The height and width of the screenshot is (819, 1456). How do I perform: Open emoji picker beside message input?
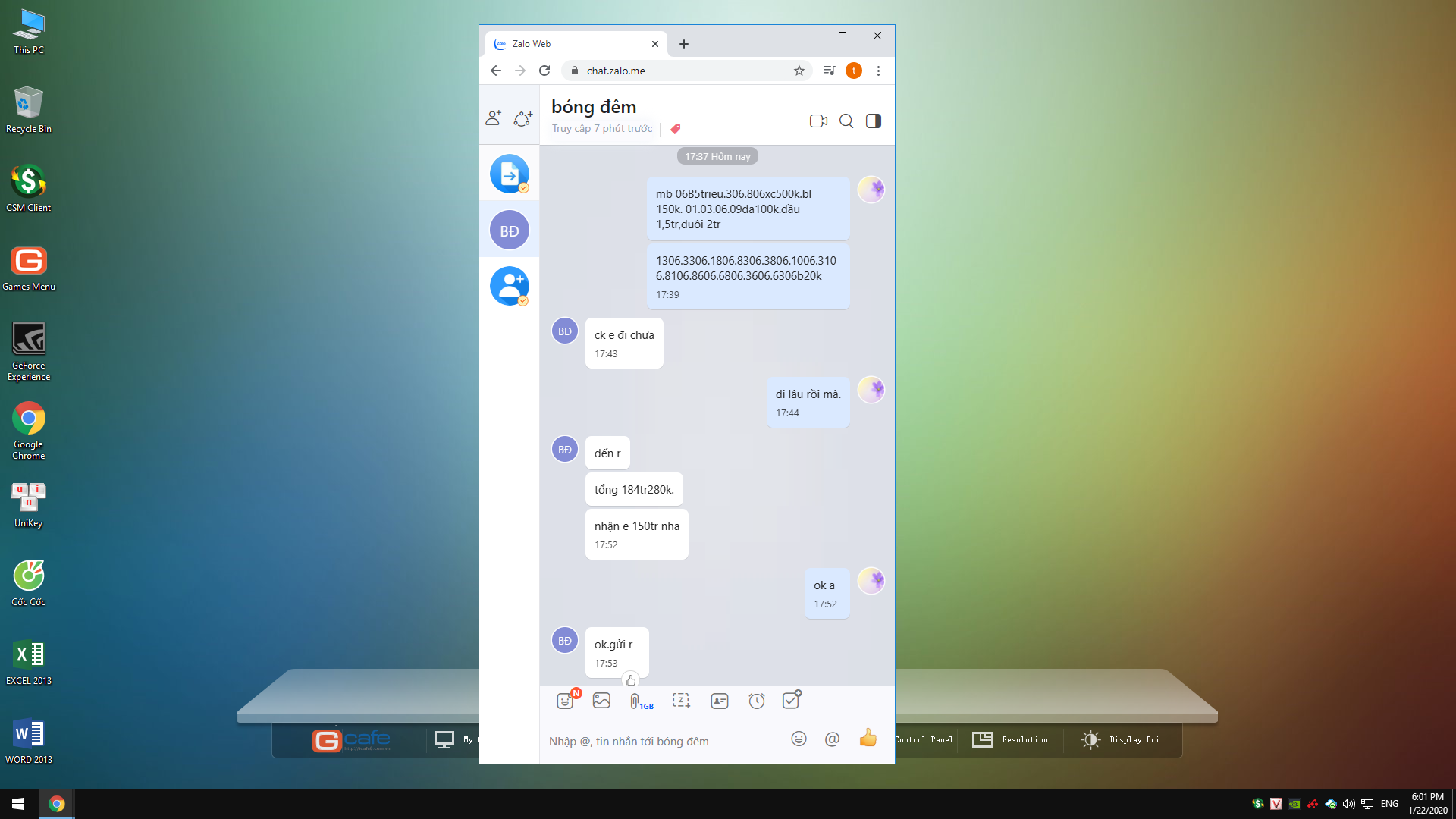(799, 739)
